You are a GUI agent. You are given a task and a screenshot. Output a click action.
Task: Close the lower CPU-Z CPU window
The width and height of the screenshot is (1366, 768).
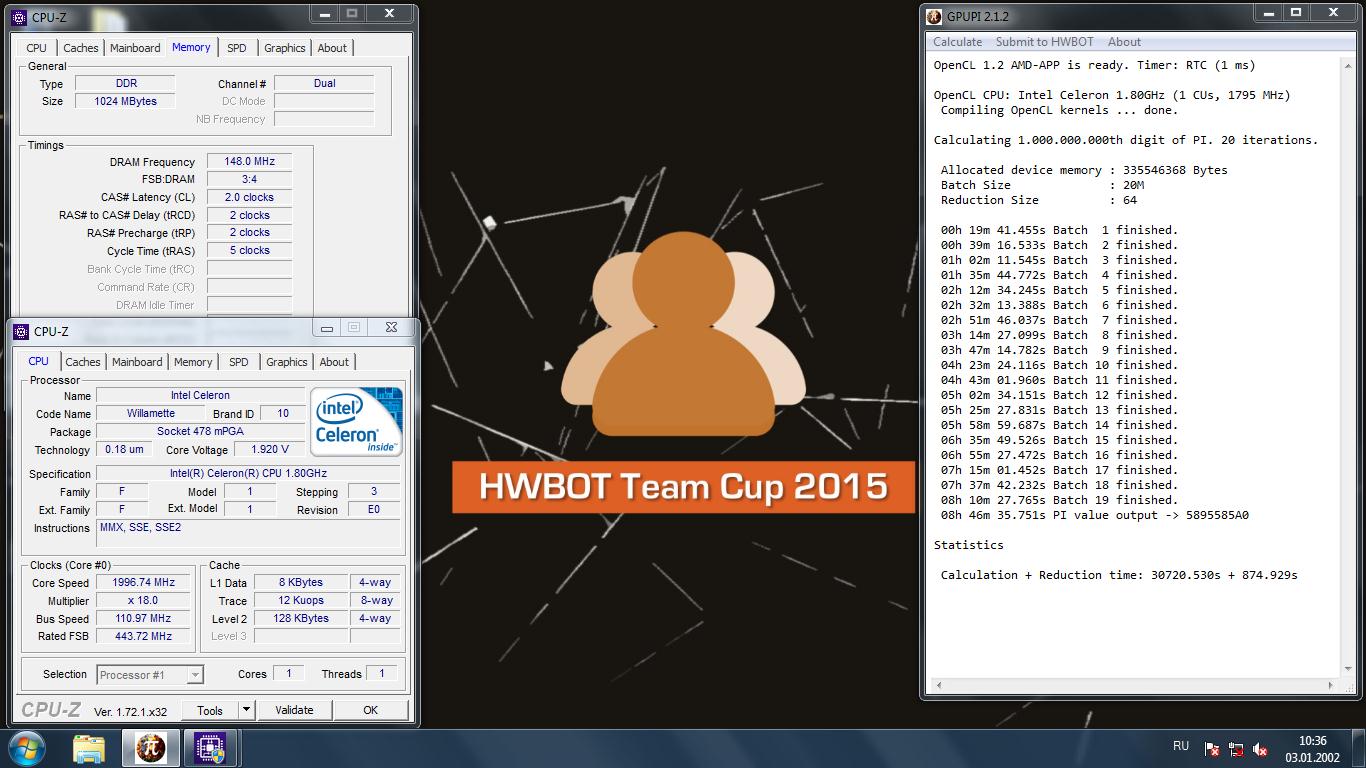click(x=390, y=328)
